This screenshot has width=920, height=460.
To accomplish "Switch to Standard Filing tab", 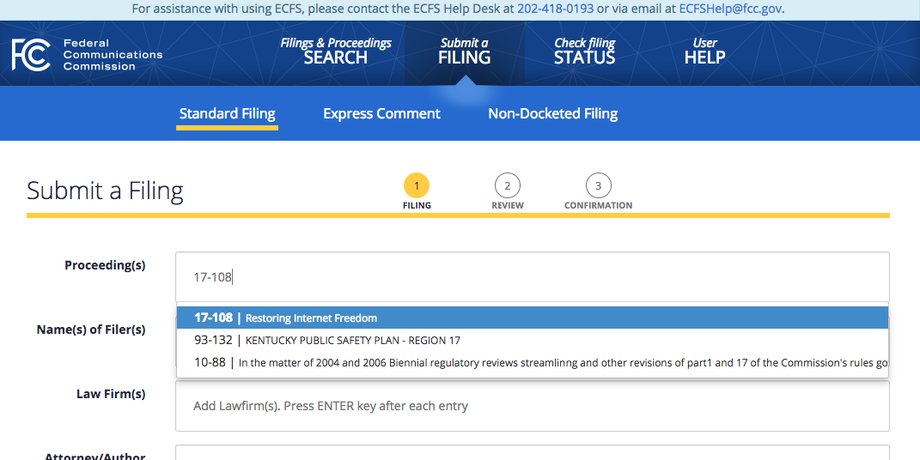I will click(227, 114).
